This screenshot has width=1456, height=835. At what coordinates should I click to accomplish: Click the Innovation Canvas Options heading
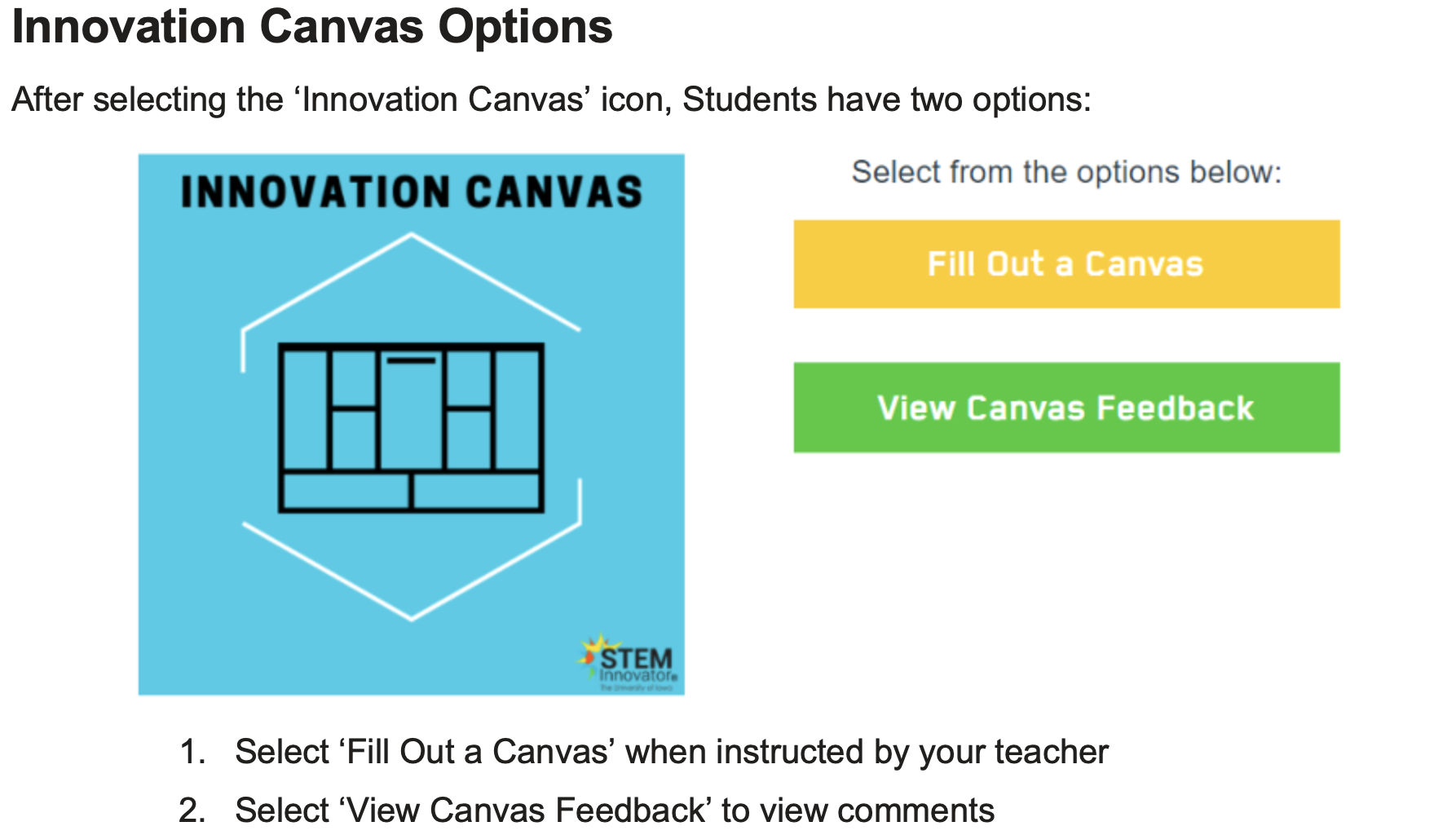[x=312, y=27]
